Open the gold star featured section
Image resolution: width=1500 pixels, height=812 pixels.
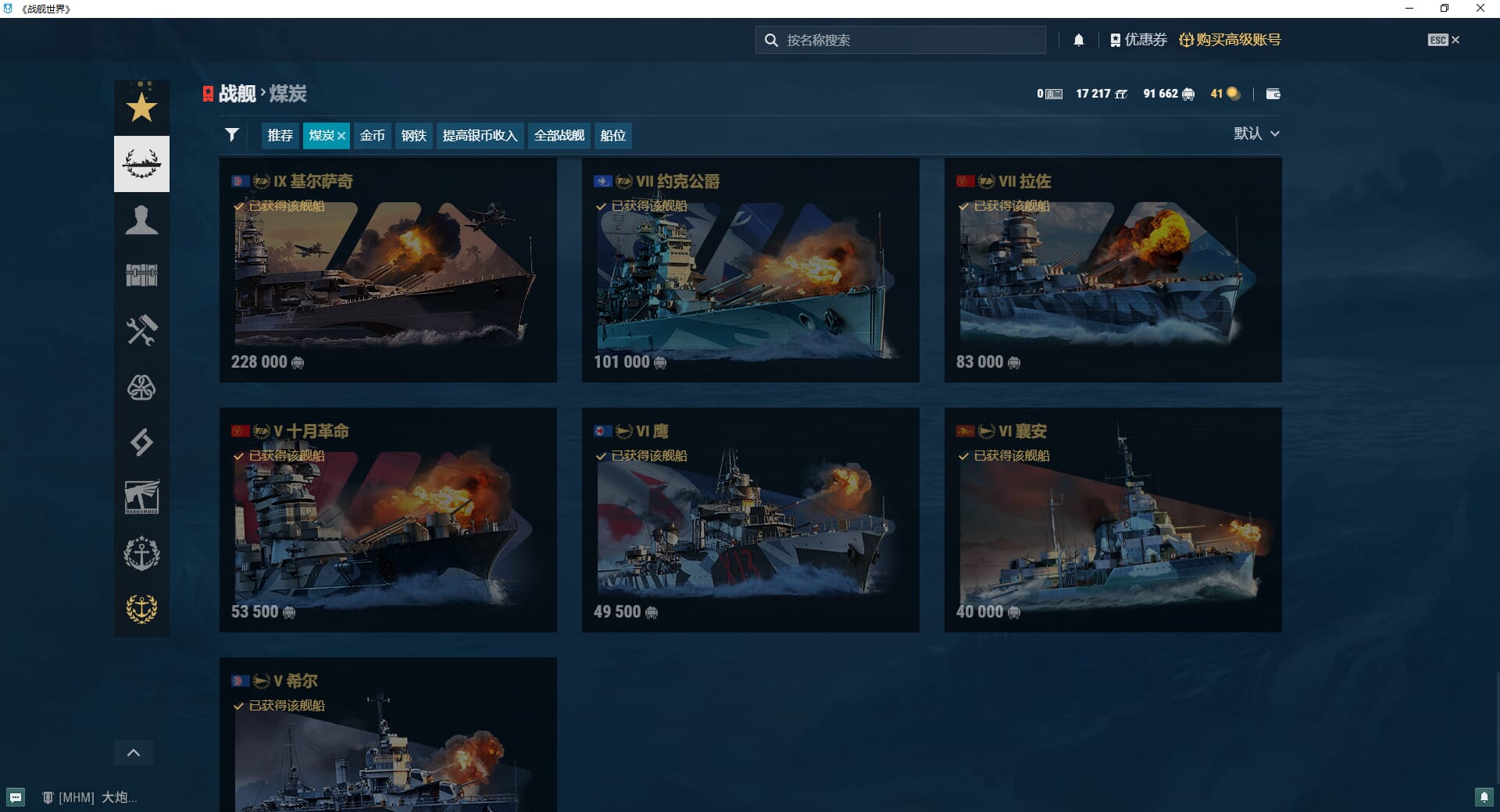(141, 108)
